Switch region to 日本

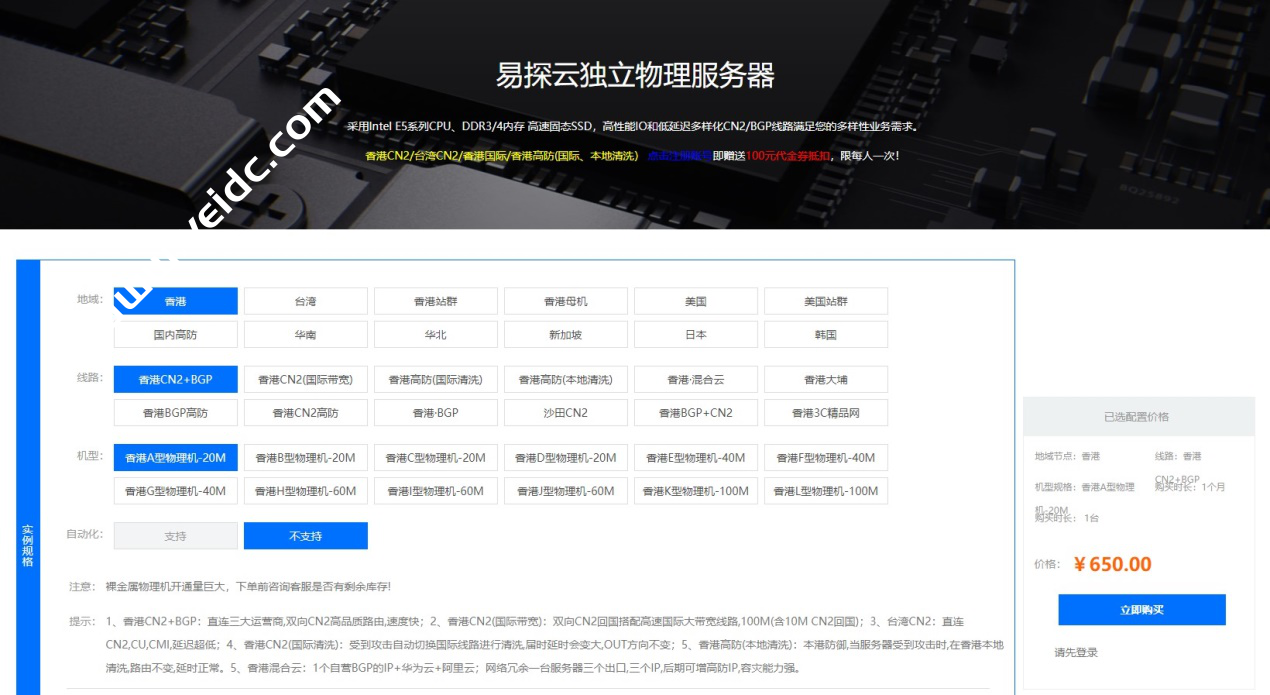(696, 334)
